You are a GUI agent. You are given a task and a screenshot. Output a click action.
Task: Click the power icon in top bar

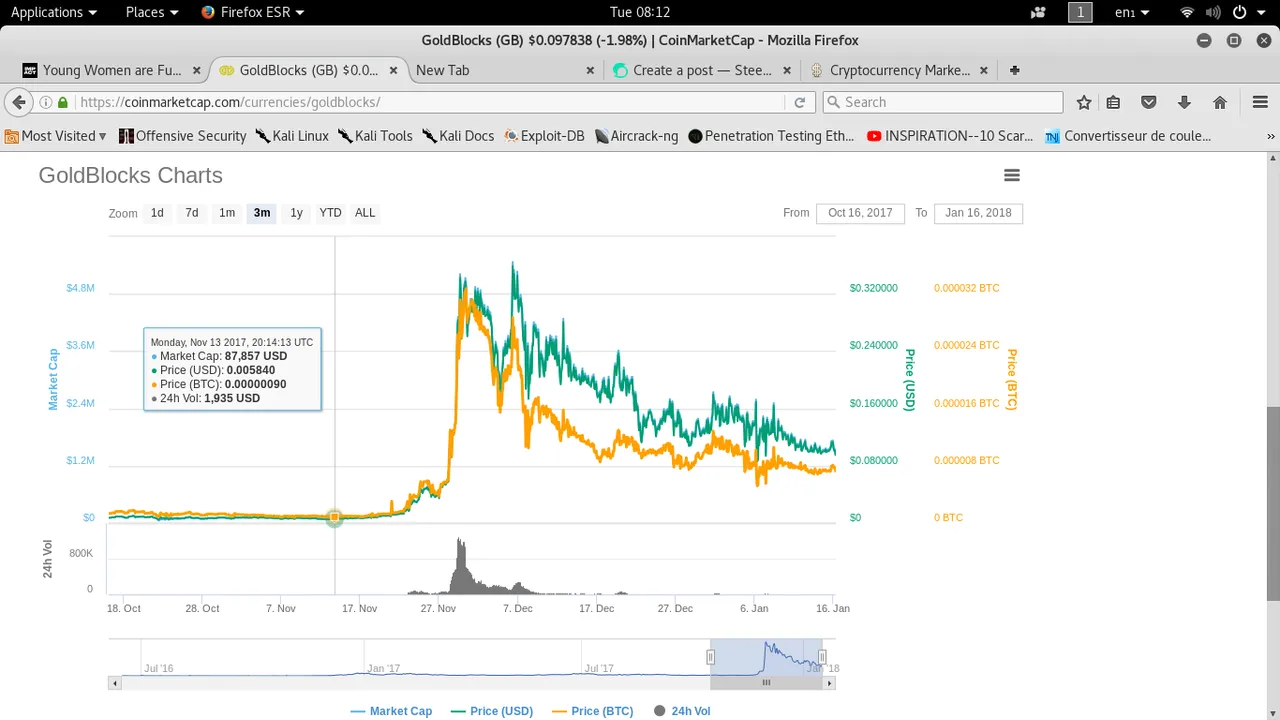tap(1240, 12)
